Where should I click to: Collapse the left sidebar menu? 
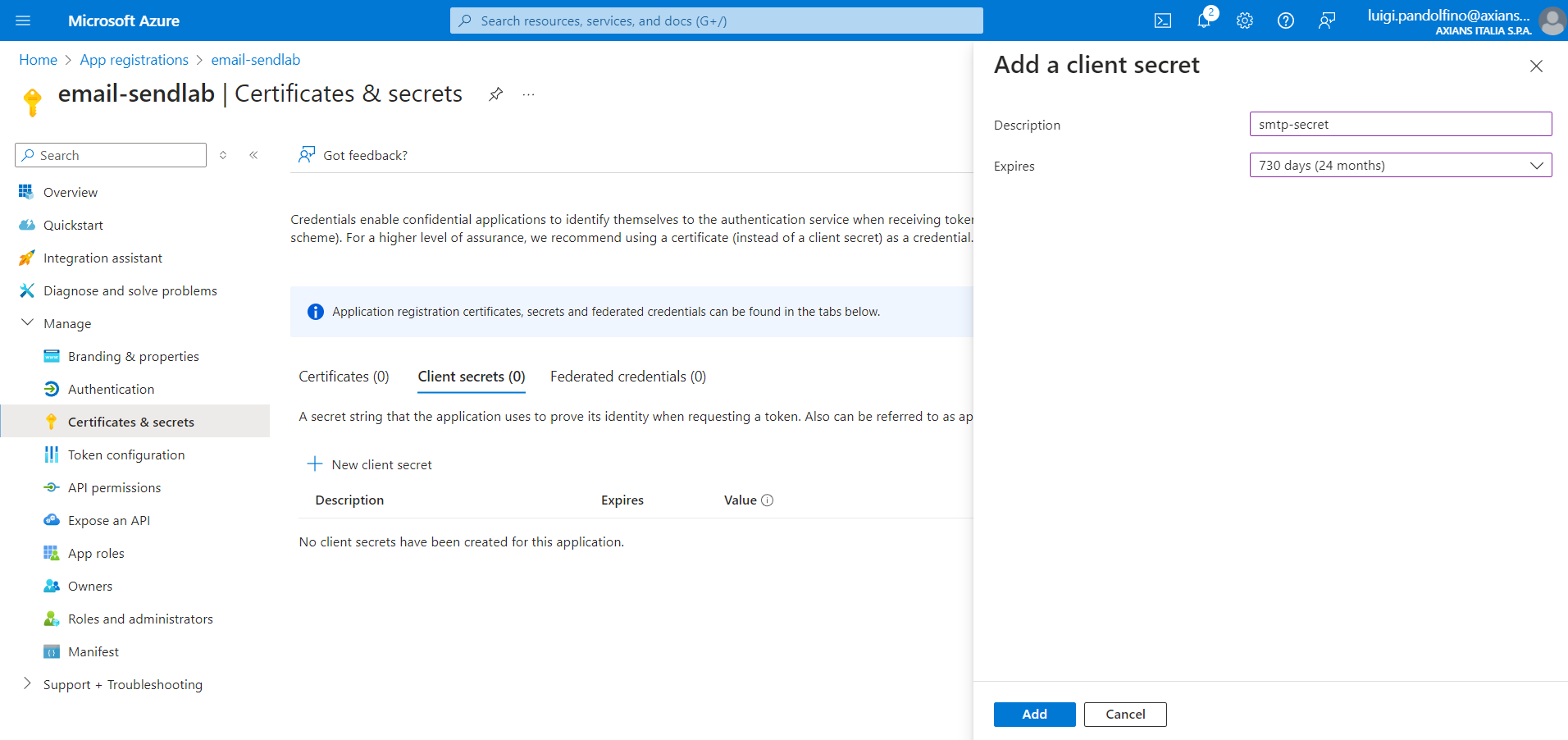pyautogui.click(x=253, y=155)
